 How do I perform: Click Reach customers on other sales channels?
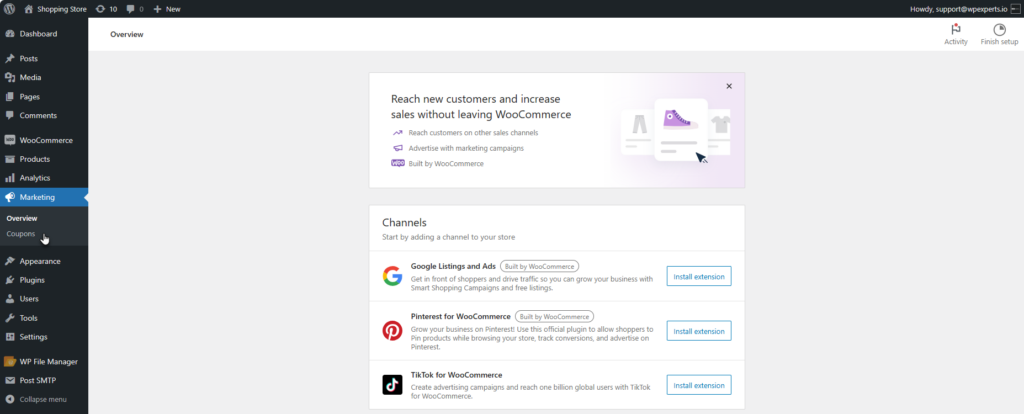473,133
